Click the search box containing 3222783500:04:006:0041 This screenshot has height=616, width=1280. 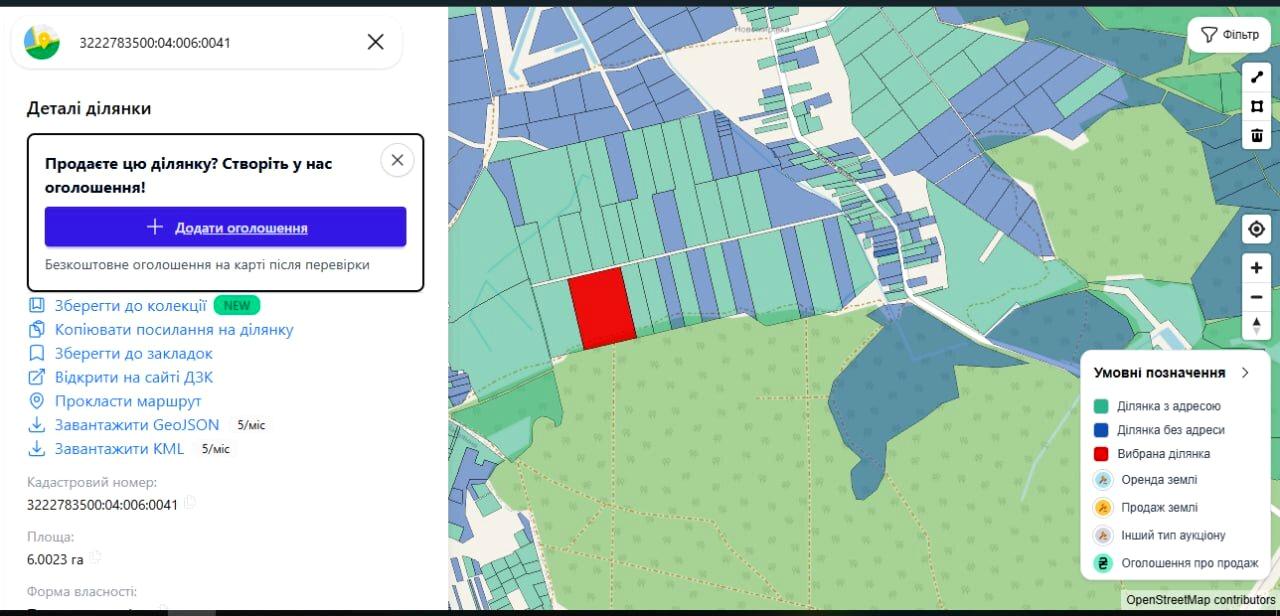coord(207,42)
